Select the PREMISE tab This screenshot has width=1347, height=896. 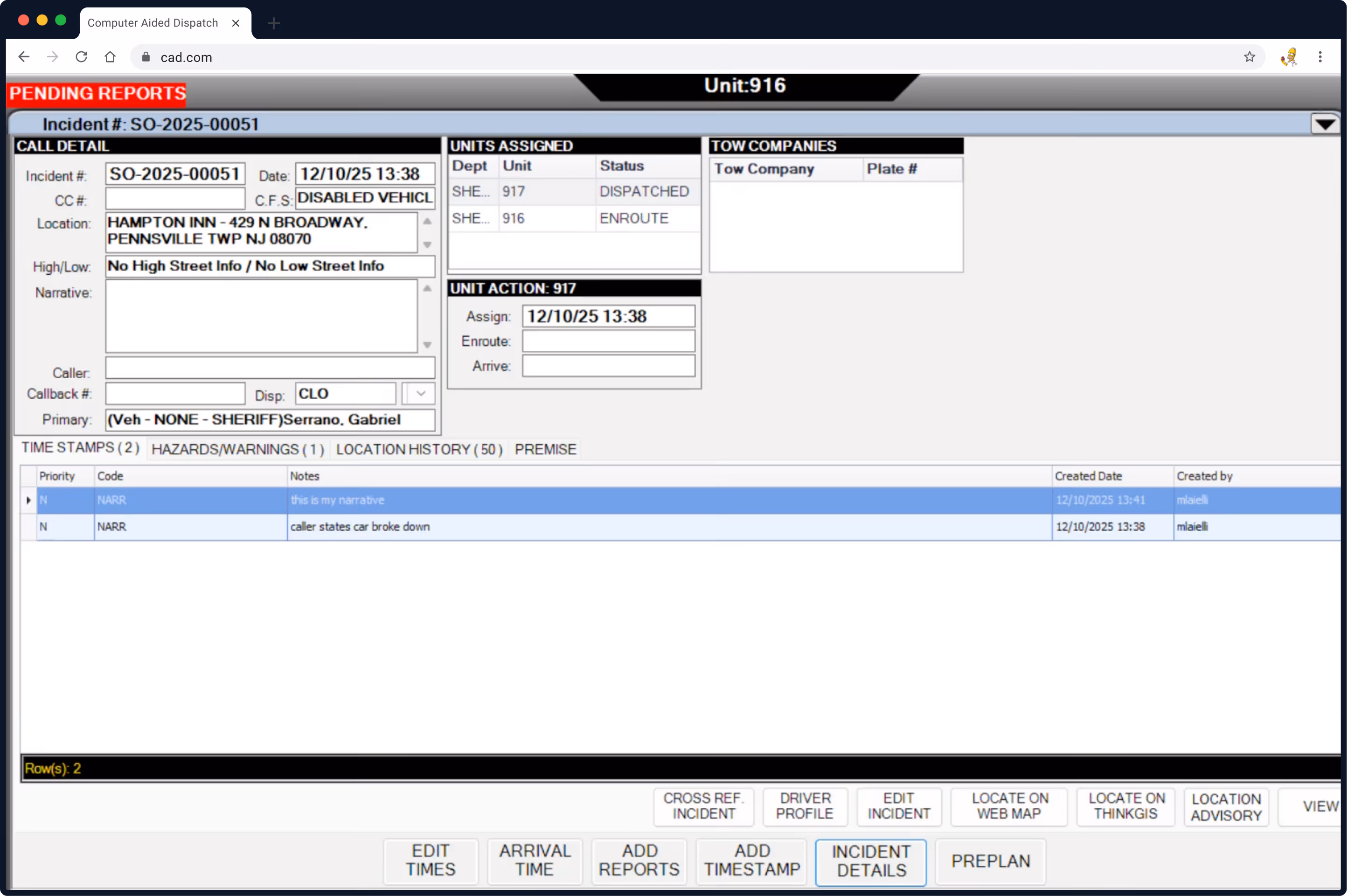[x=545, y=449]
